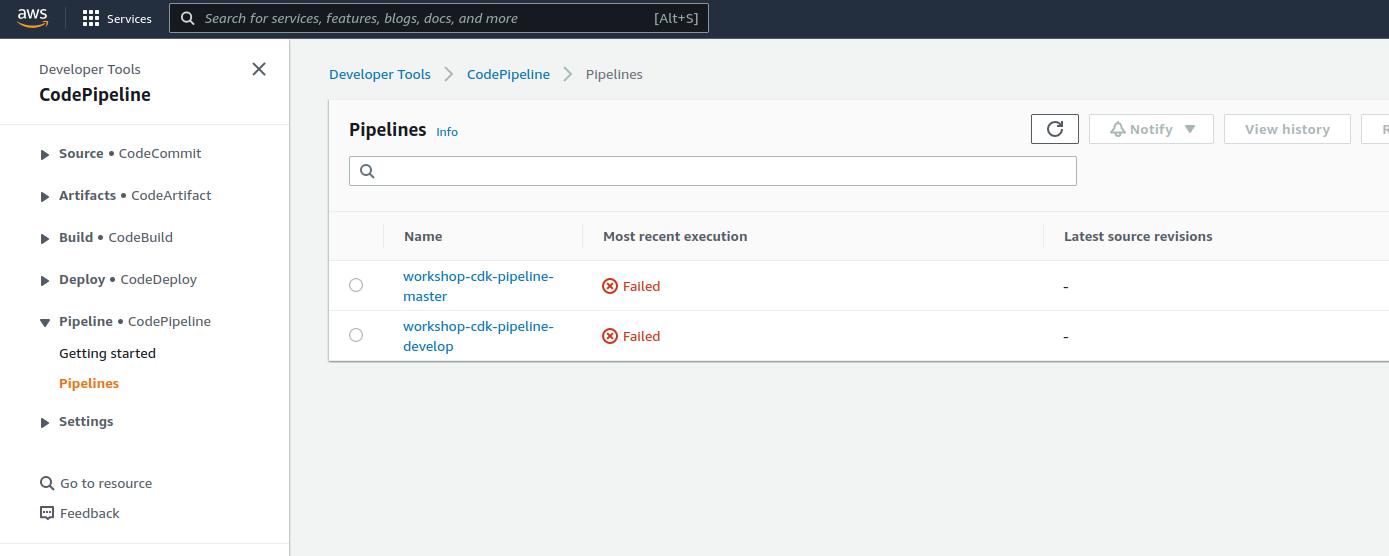Open the Feedback link
This screenshot has height=556, width=1389.
pyautogui.click(x=89, y=513)
